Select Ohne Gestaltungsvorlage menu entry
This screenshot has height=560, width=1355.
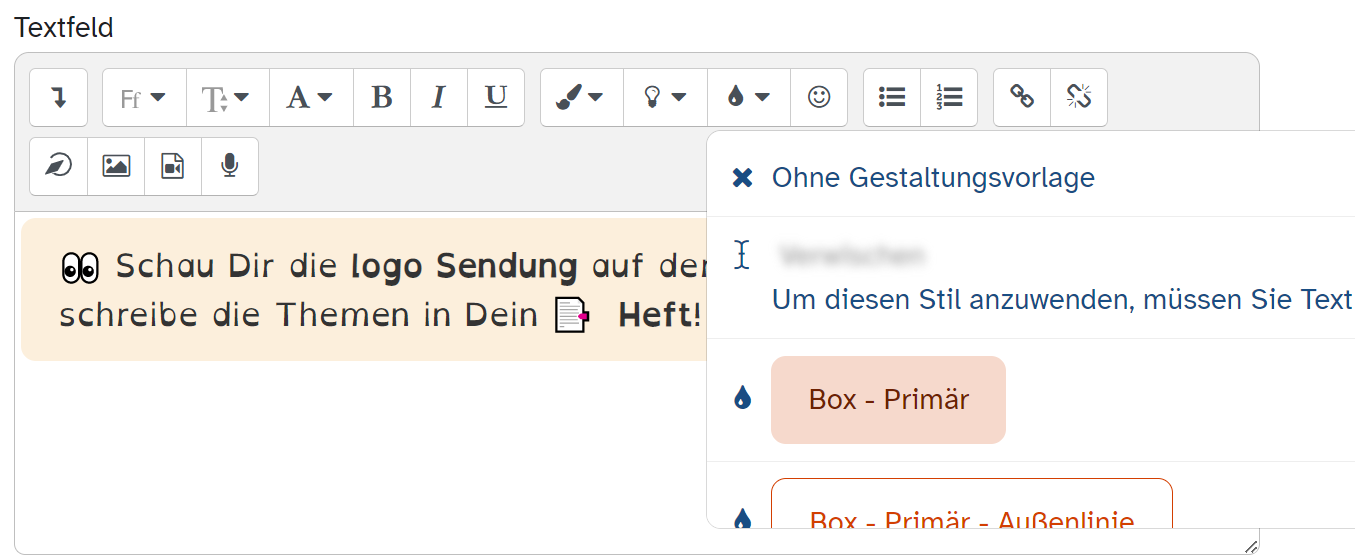[932, 178]
